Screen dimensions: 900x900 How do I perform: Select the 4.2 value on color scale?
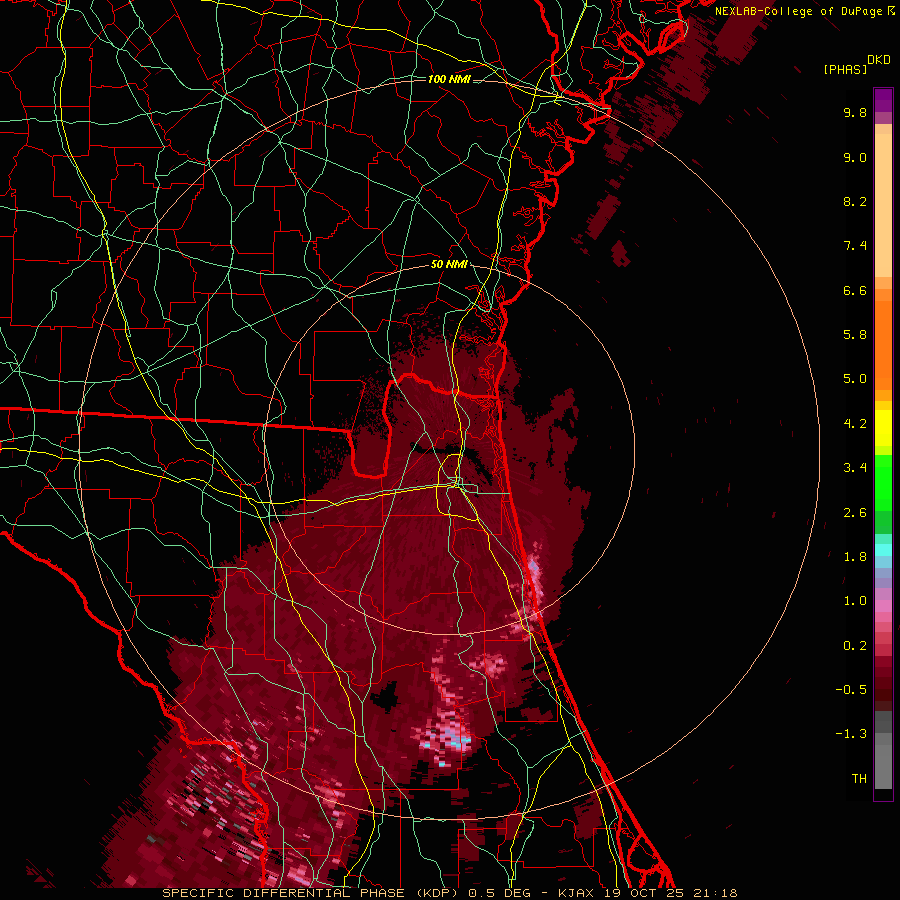tap(855, 424)
